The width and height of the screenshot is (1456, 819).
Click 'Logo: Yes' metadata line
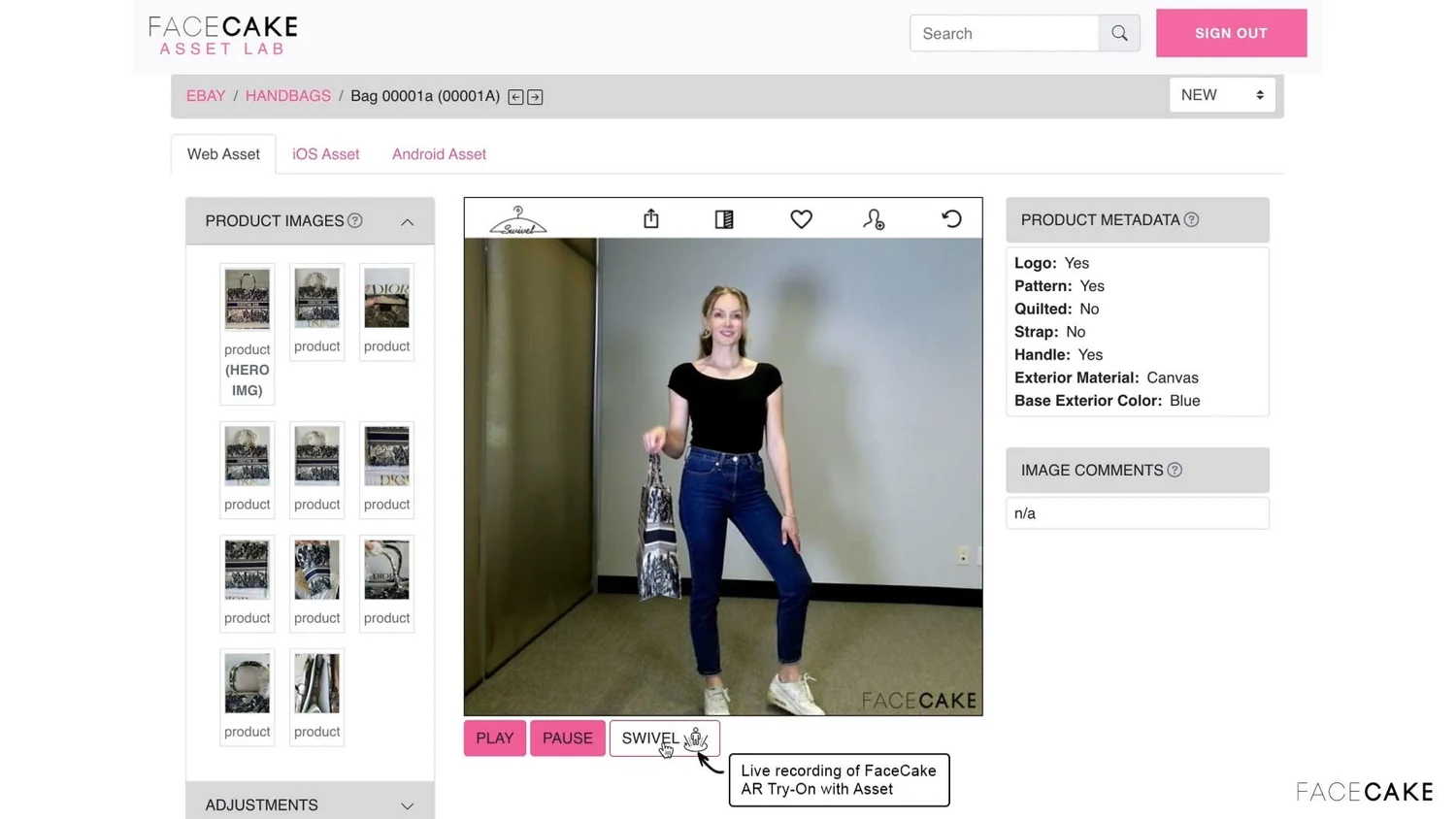click(x=1052, y=263)
